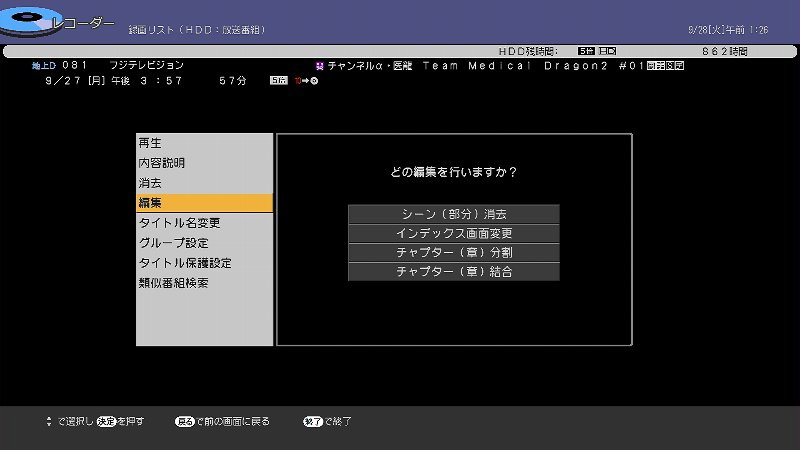Screen dimensions: 800x450
Task: Click the 録画リスト（HDD：放送番組） heading
Action: point(197,30)
